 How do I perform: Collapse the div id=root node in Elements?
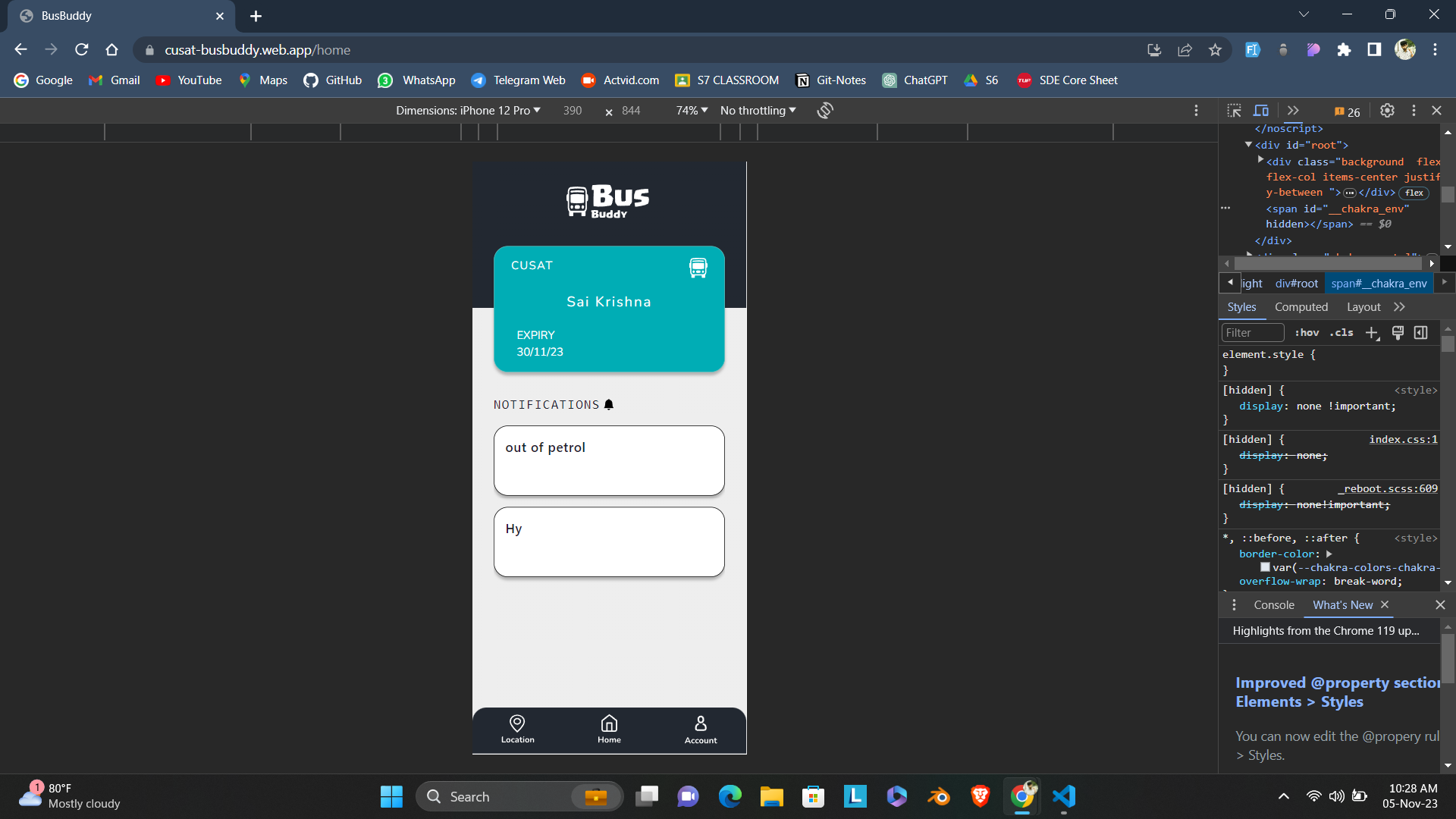1248,144
